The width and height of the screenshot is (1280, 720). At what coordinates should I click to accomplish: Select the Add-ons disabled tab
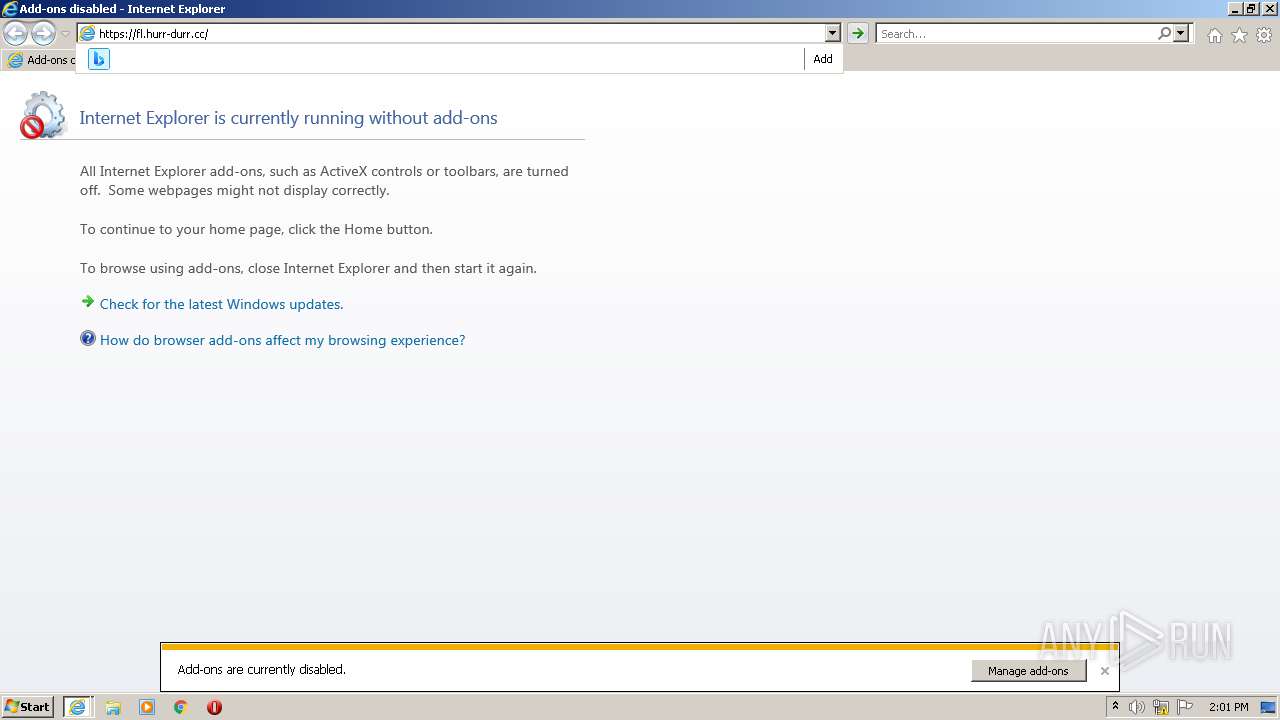(40, 60)
